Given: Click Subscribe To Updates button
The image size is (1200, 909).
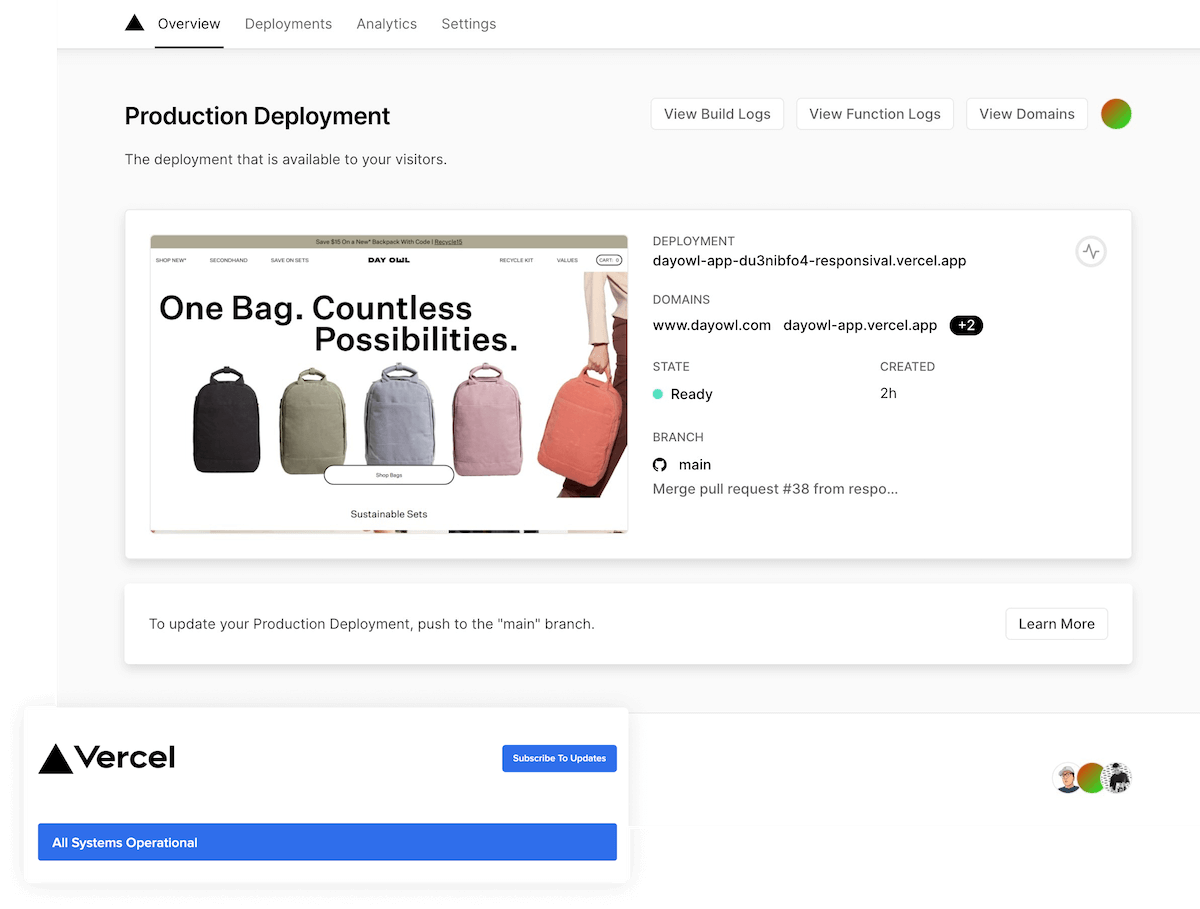Looking at the screenshot, I should [560, 758].
